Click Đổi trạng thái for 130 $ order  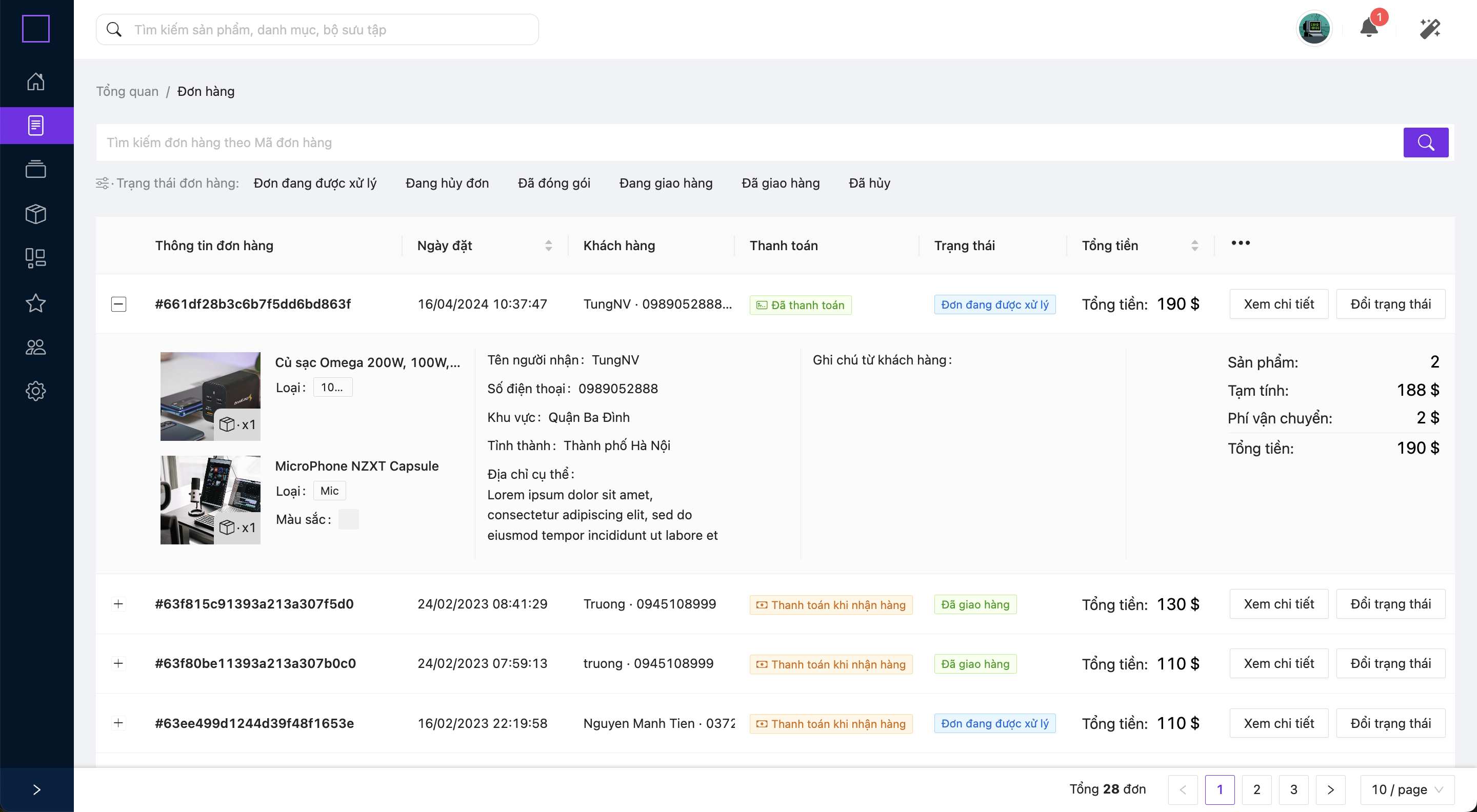pos(1390,604)
